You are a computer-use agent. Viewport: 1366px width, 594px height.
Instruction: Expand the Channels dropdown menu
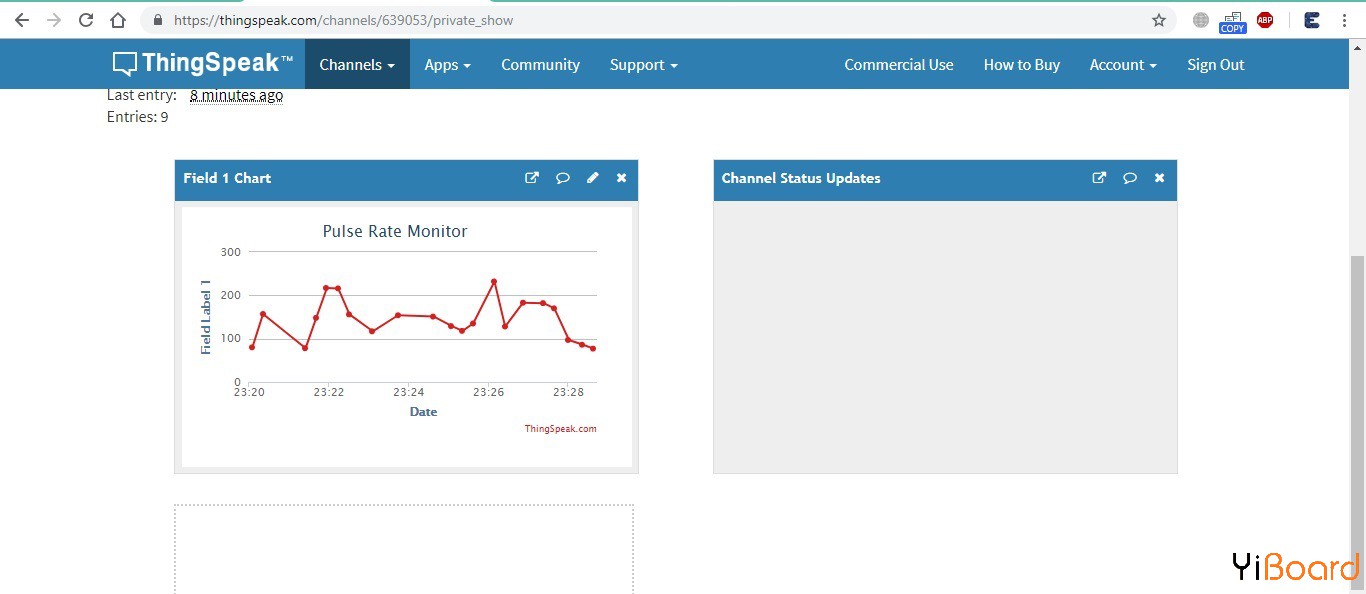357,64
